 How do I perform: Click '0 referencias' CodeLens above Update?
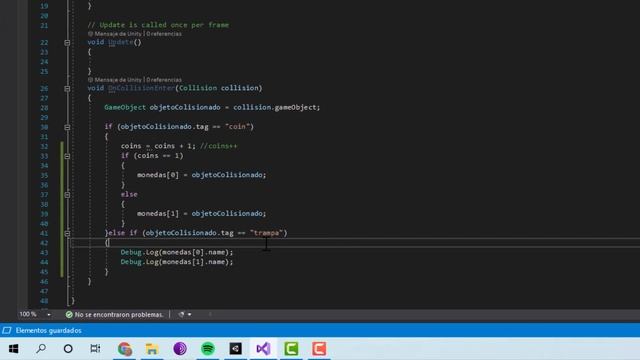click(x=164, y=34)
